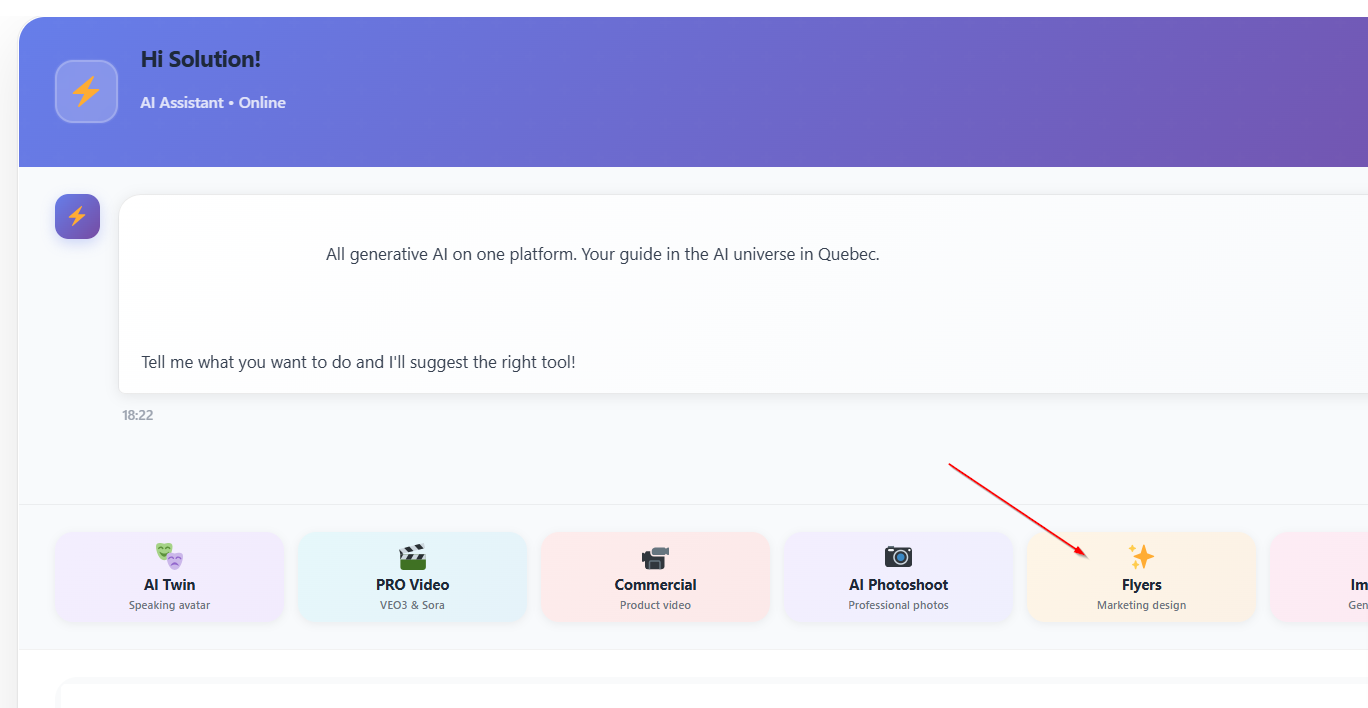Click the sparkles Flyers icon
The height and width of the screenshot is (708, 1368).
(x=1141, y=556)
